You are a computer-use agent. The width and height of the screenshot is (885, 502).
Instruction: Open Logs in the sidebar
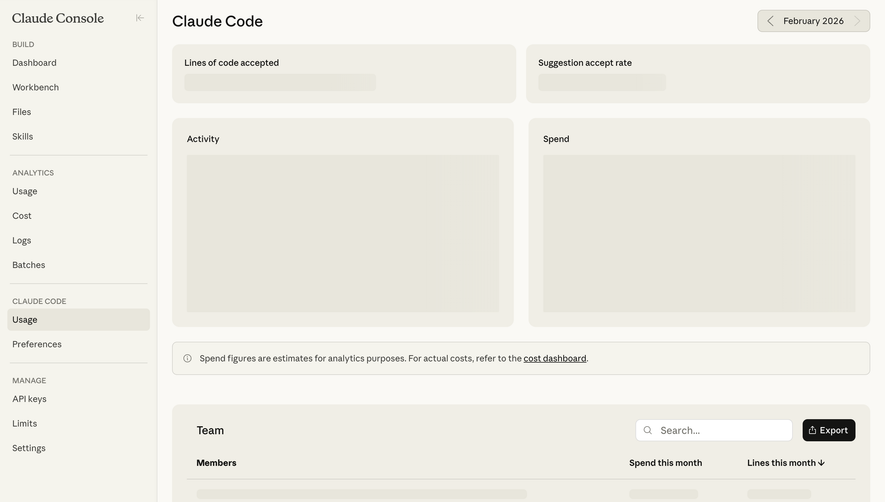pyautogui.click(x=21, y=240)
